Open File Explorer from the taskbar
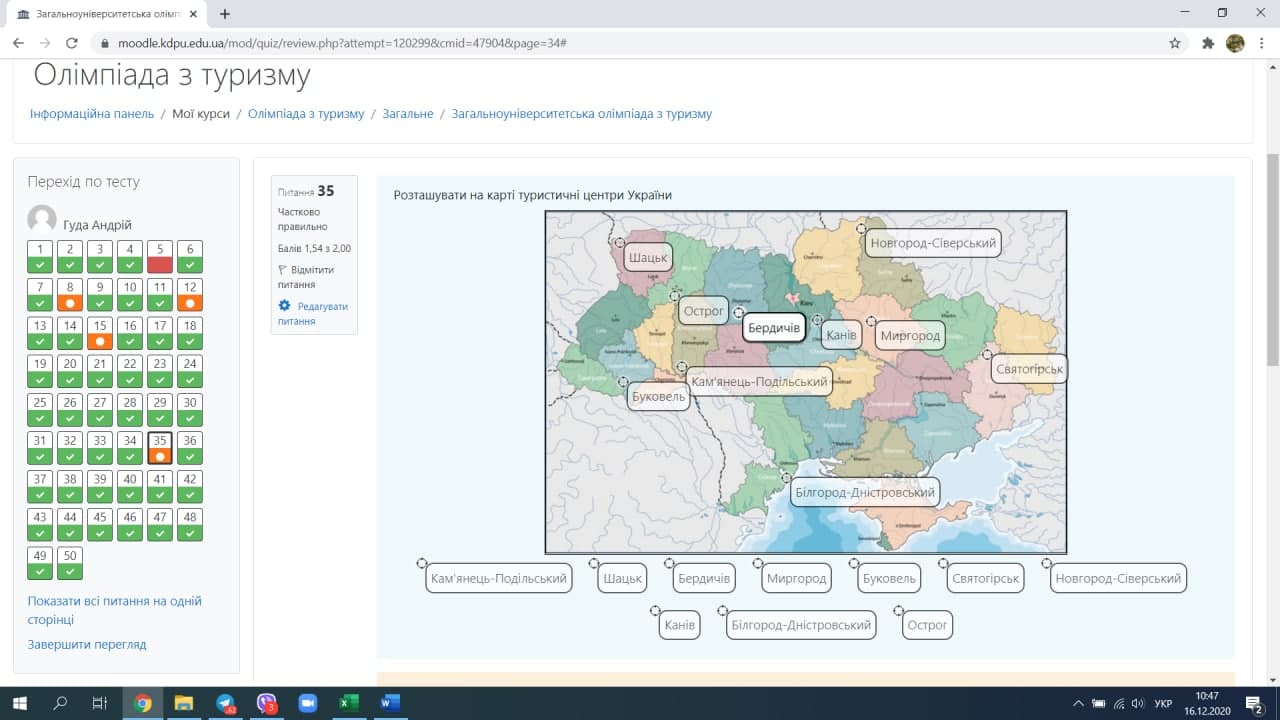Image resolution: width=1280 pixels, height=720 pixels. [184, 703]
